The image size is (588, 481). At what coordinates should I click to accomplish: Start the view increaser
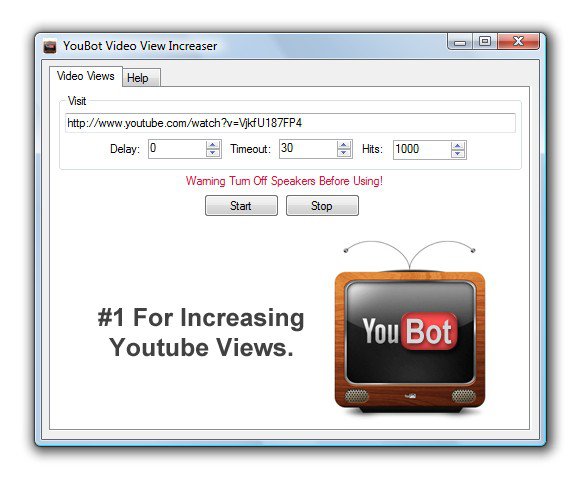tap(241, 205)
